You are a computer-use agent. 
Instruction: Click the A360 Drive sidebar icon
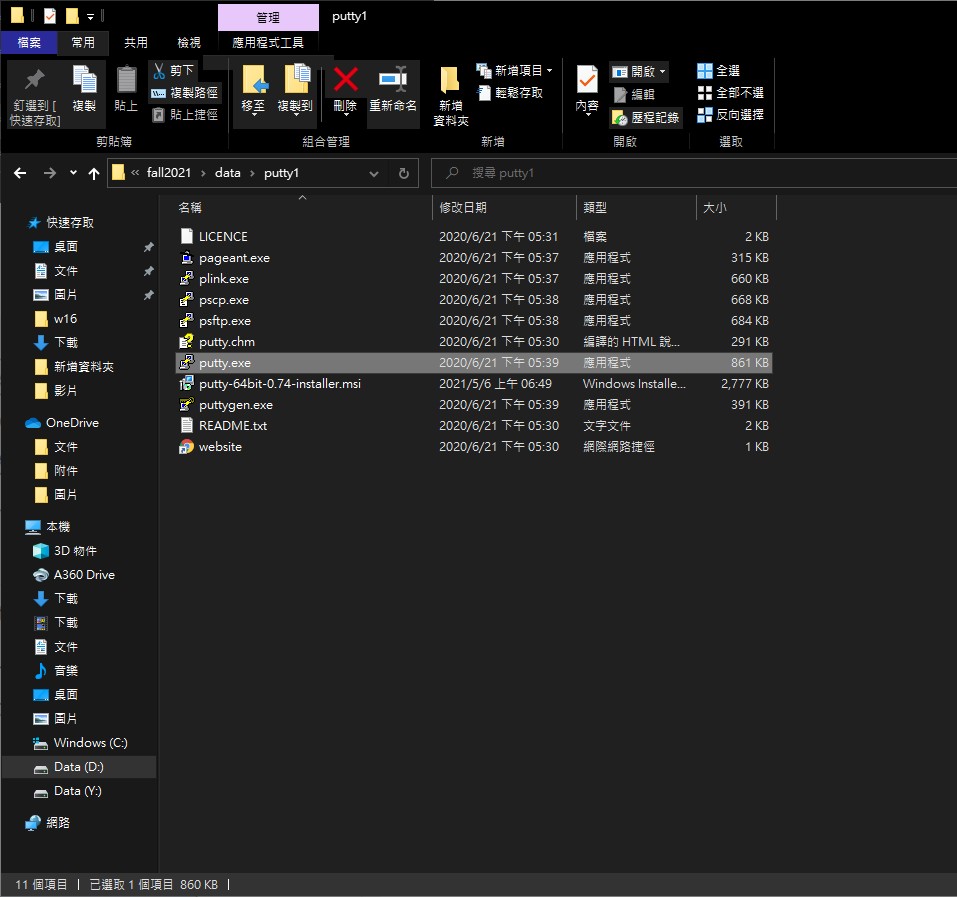click(41, 575)
